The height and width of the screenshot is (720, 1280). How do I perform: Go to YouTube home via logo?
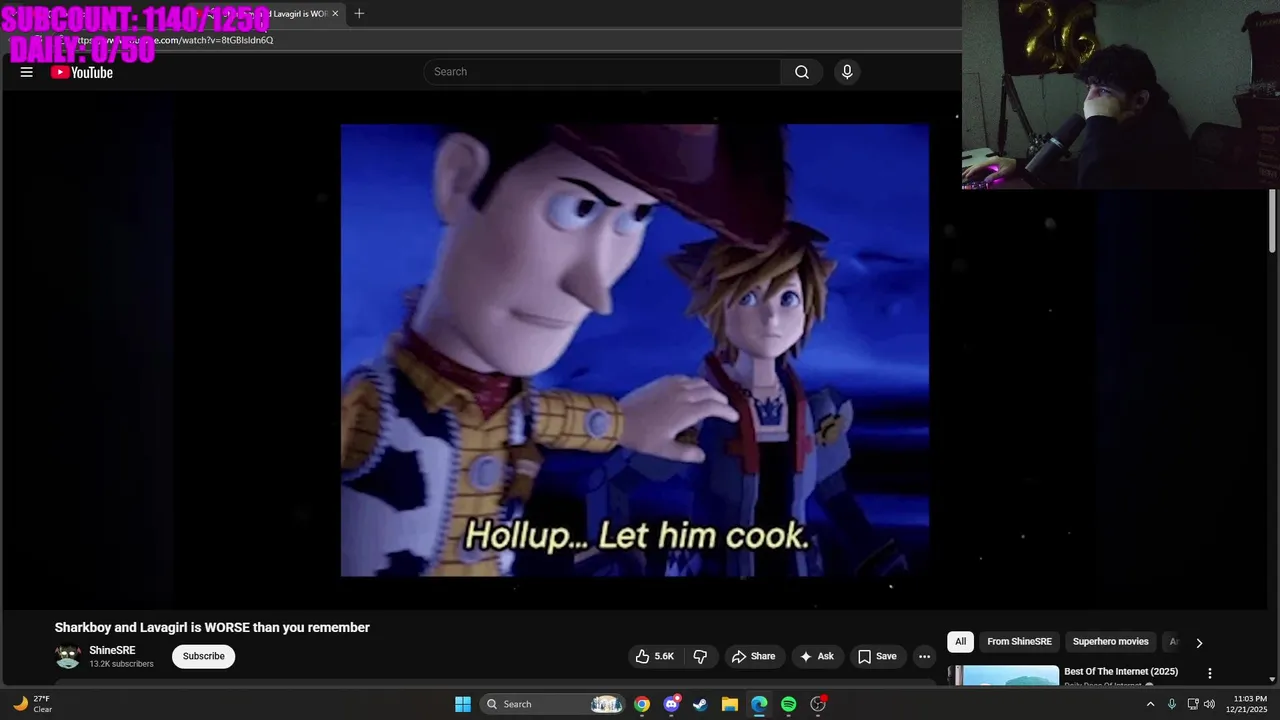[x=82, y=72]
